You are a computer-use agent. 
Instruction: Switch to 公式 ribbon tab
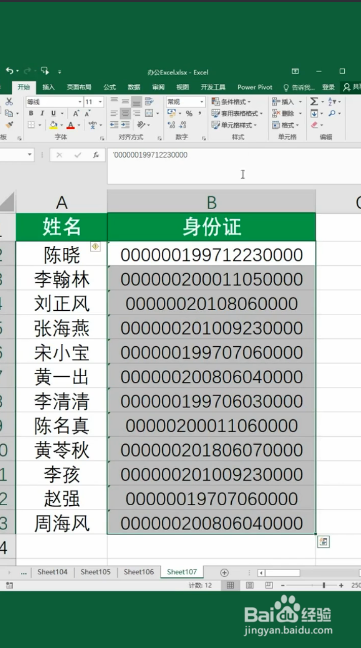[109, 87]
